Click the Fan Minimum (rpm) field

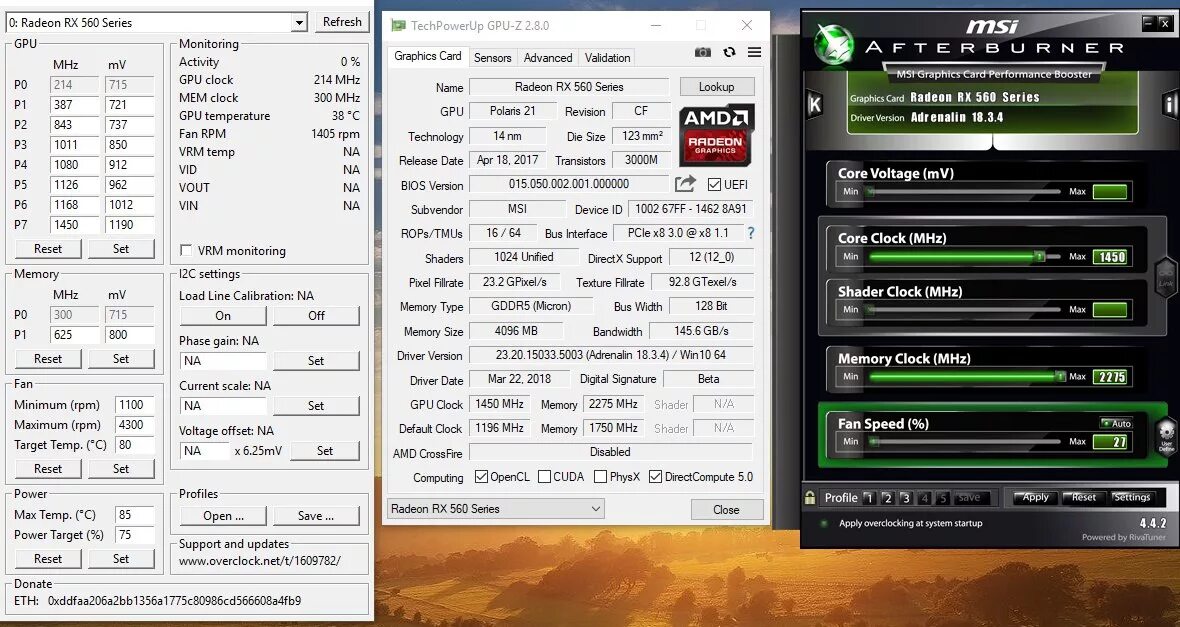point(135,405)
